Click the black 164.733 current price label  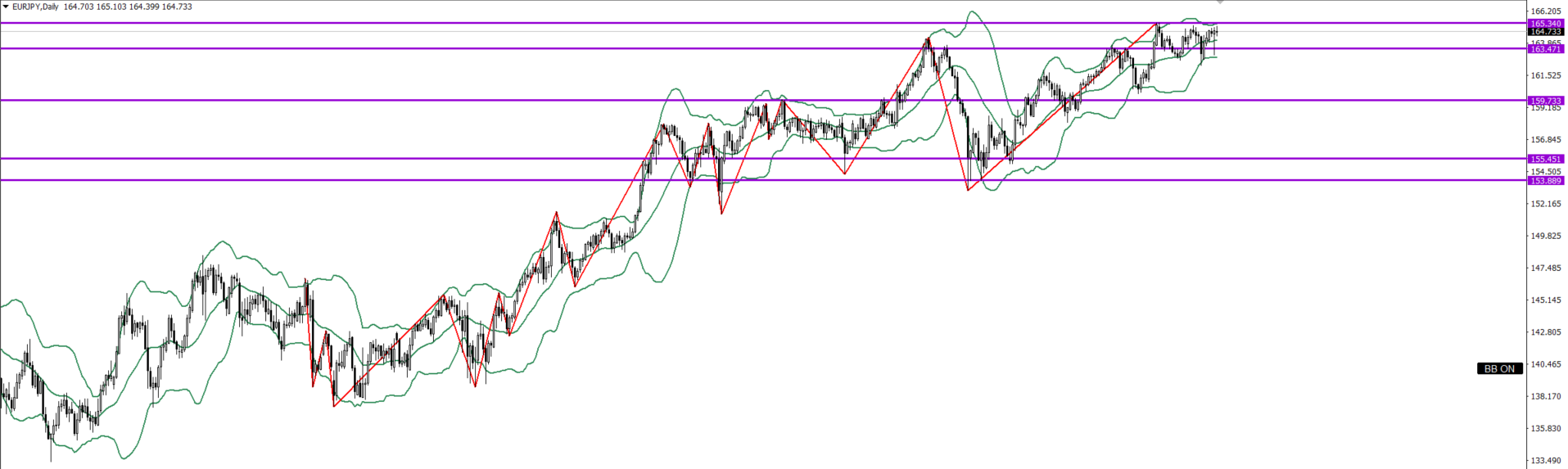(x=1546, y=32)
